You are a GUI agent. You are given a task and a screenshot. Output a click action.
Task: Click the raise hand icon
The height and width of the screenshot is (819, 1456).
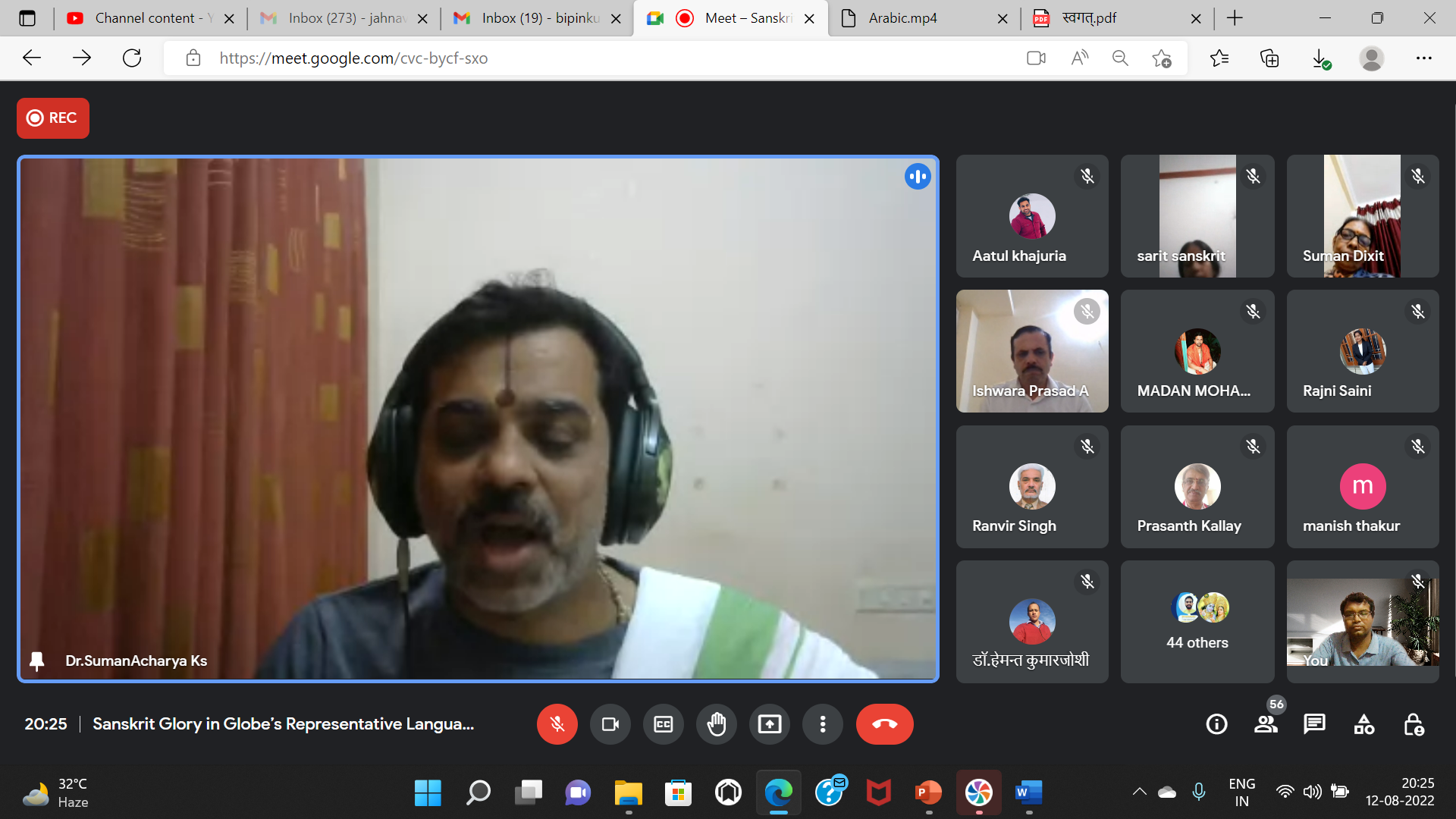(716, 724)
